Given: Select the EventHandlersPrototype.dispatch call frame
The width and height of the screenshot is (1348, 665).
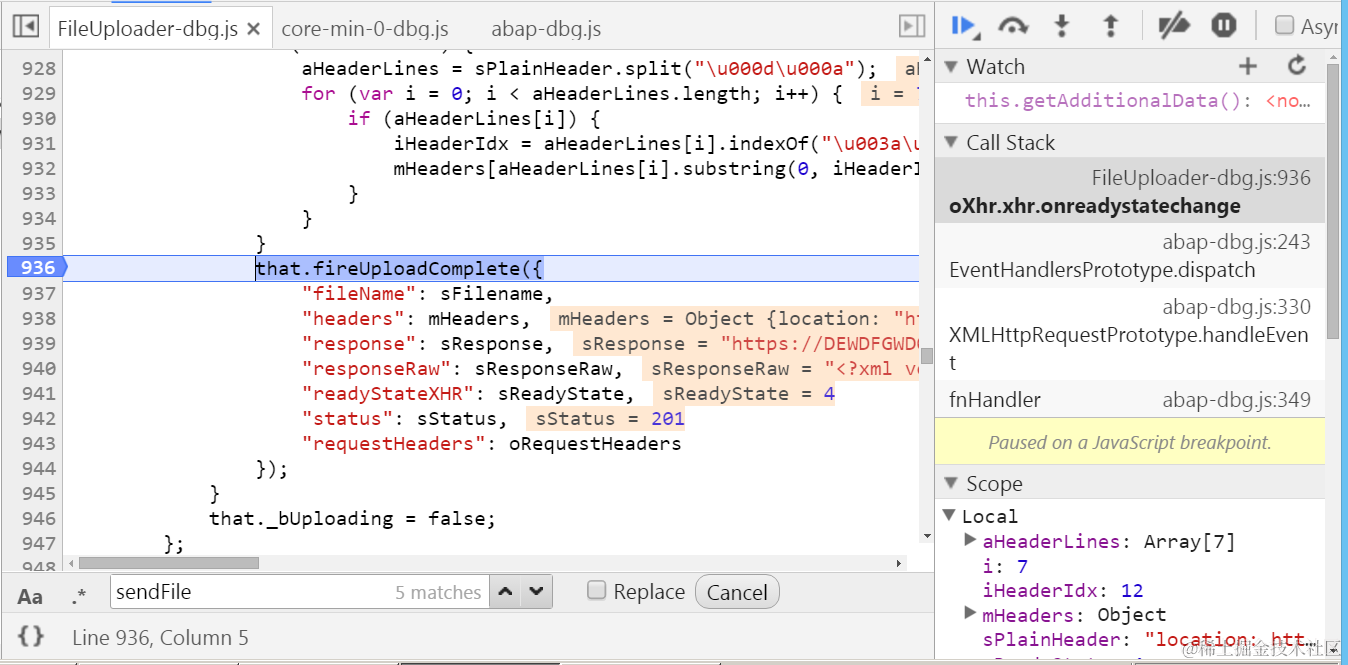Looking at the screenshot, I should (x=1130, y=255).
